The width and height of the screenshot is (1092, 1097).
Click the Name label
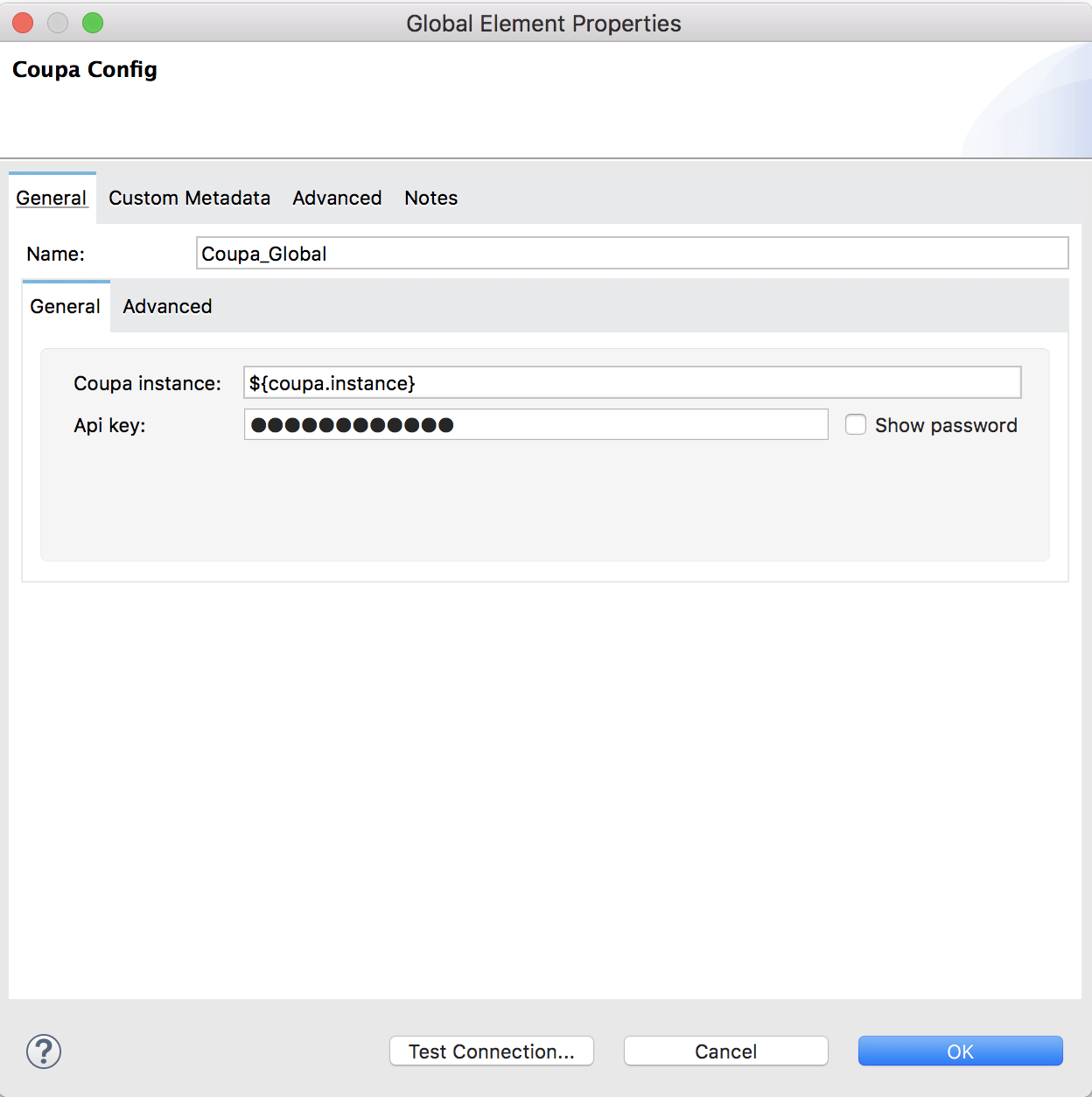point(55,254)
